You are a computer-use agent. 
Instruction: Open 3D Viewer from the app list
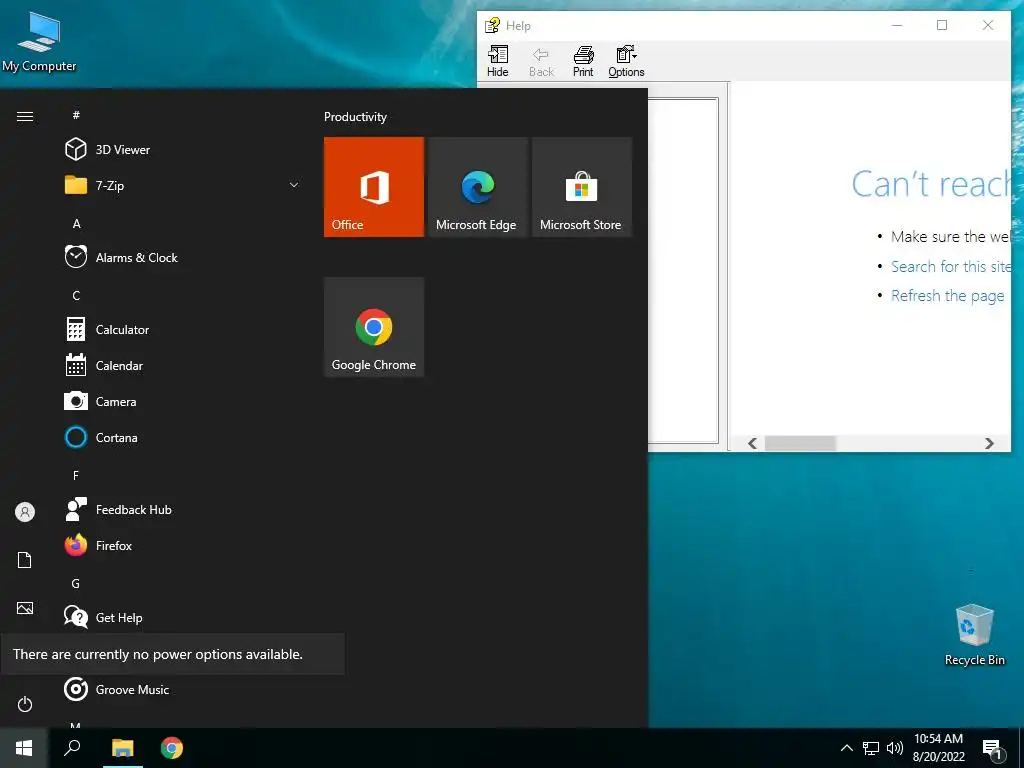183,150
